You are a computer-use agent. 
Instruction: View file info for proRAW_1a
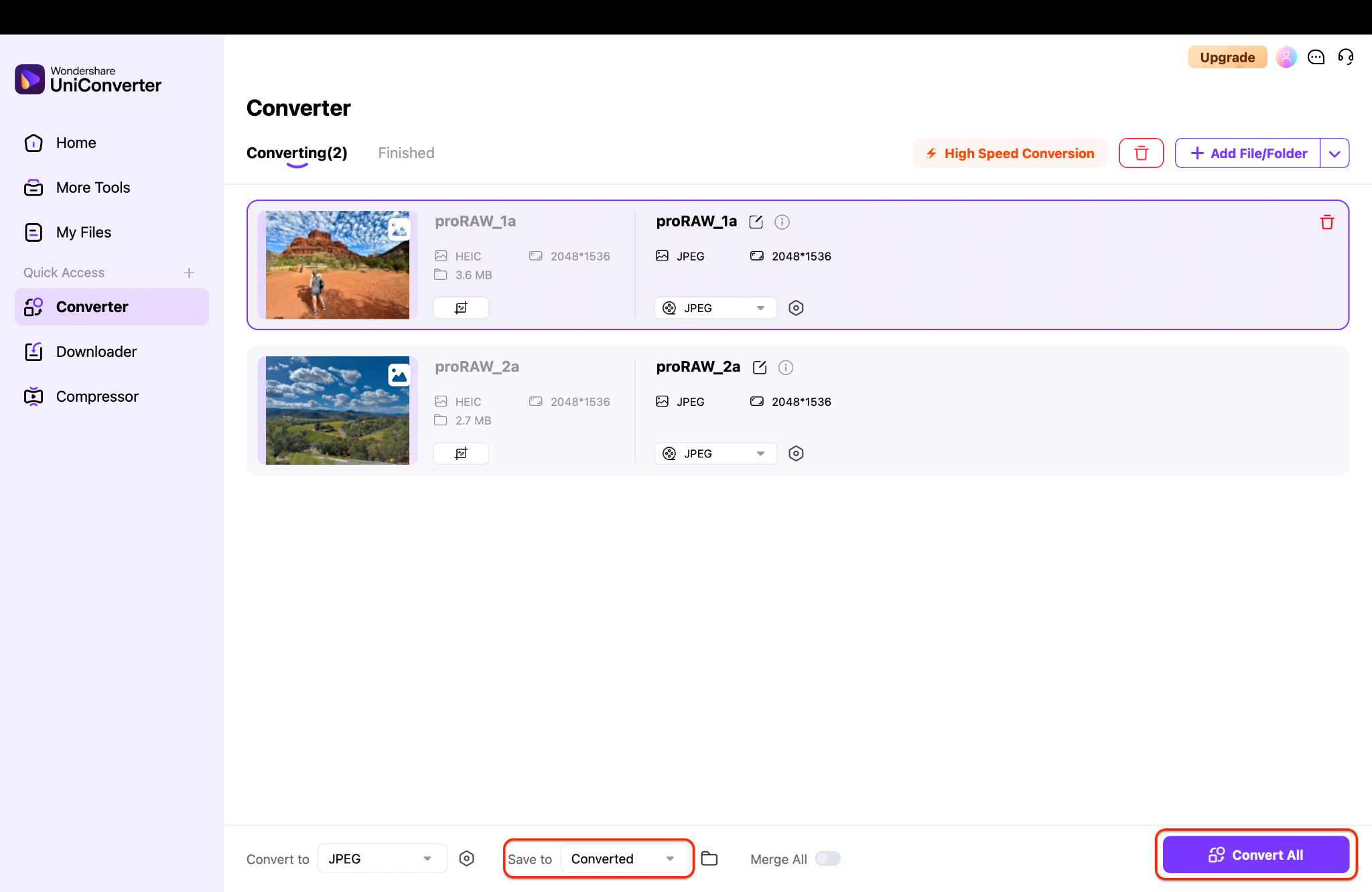pyautogui.click(x=781, y=222)
